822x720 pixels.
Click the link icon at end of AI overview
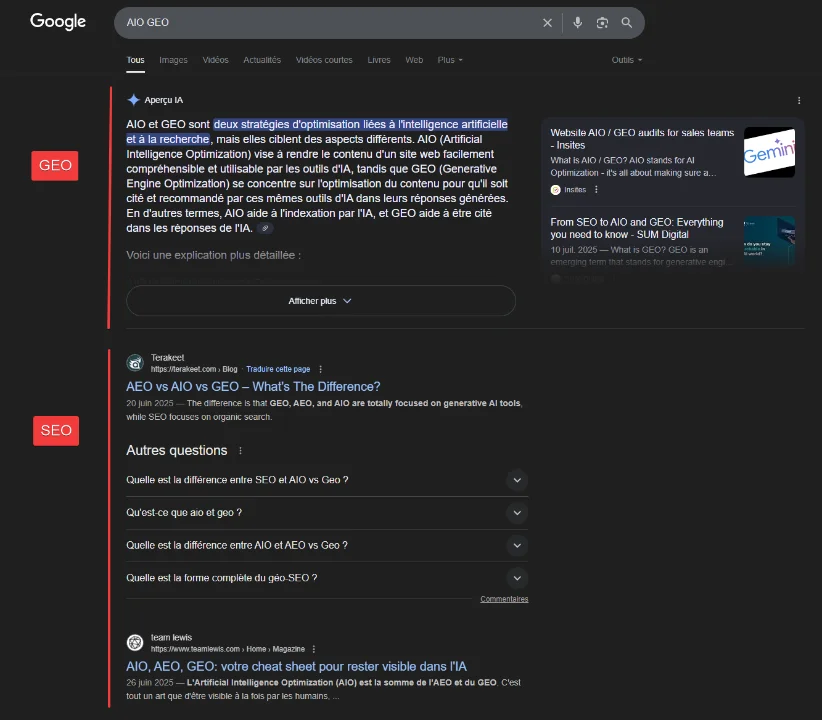264,228
